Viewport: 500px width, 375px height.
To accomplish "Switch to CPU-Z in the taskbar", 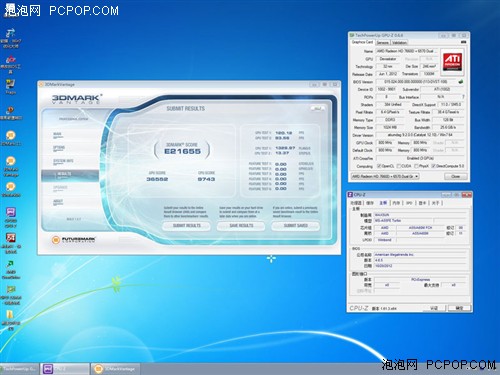I will tap(65, 369).
